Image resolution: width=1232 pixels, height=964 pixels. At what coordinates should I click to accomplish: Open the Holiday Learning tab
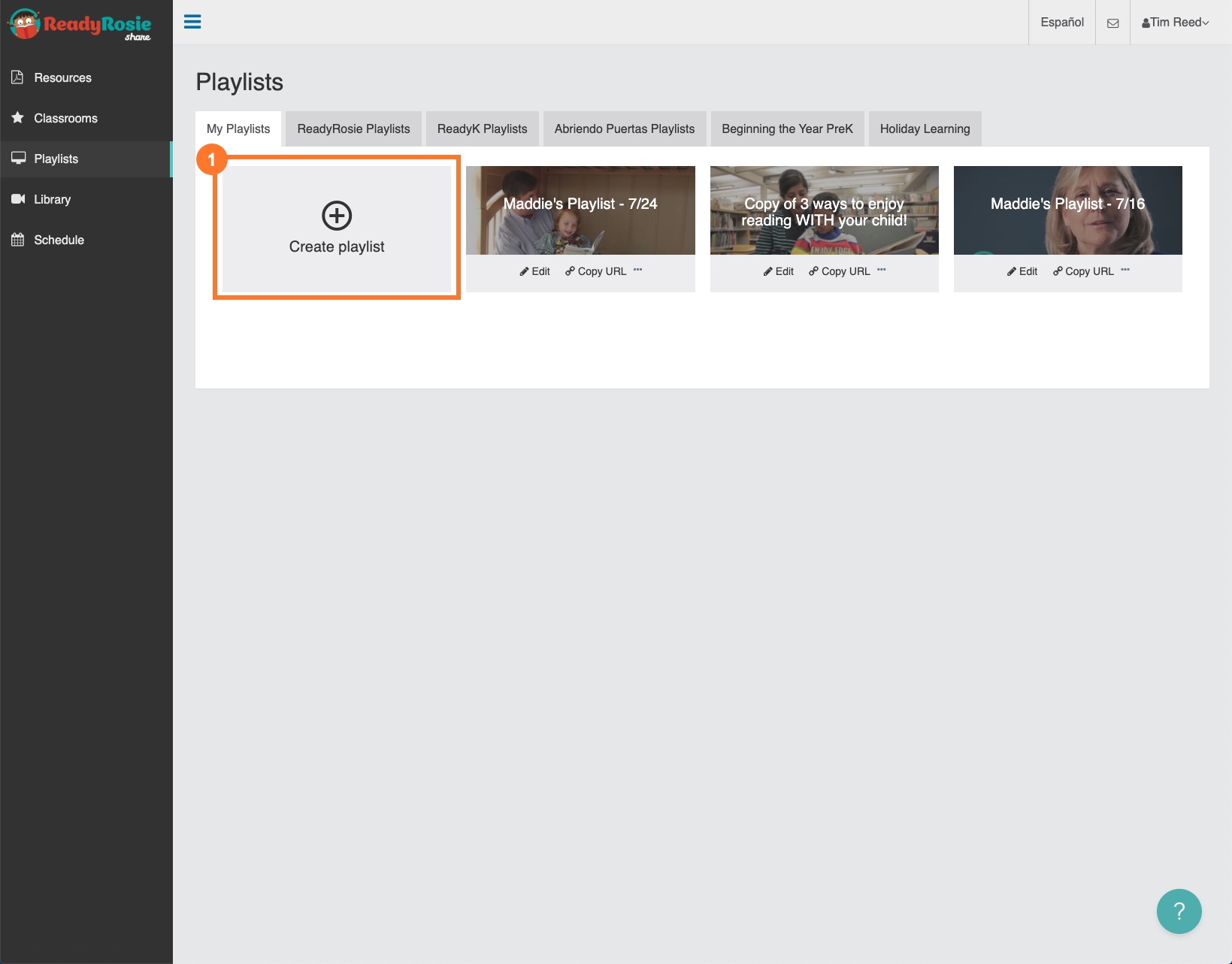coord(925,128)
